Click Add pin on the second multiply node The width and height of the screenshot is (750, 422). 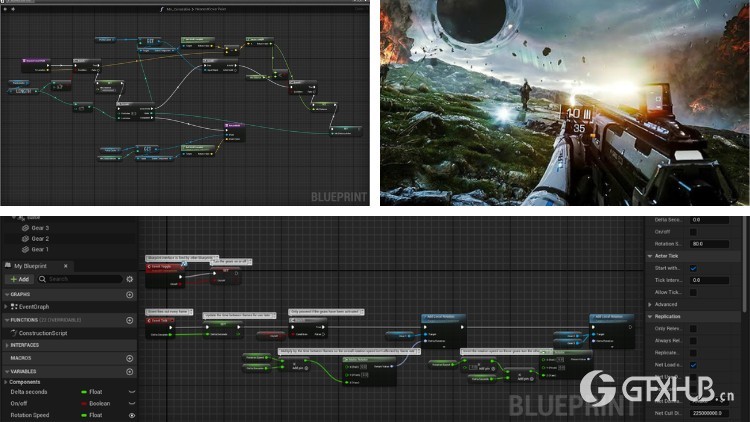pos(486,368)
